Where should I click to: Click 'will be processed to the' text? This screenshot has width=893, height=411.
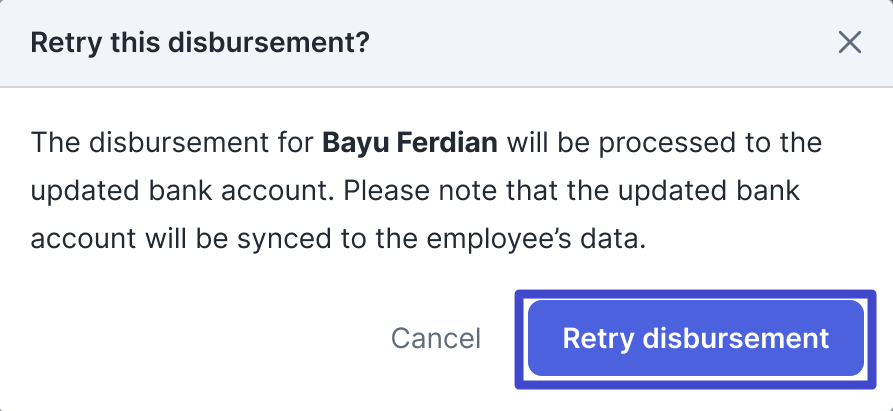[x=664, y=142]
